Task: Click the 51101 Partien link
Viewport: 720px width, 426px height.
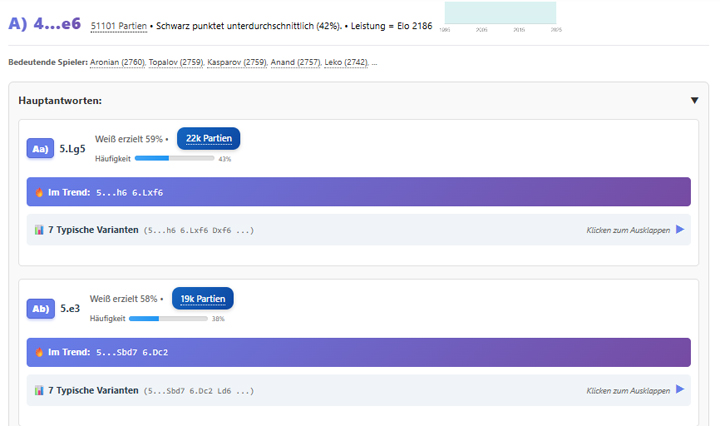Action: 118,25
